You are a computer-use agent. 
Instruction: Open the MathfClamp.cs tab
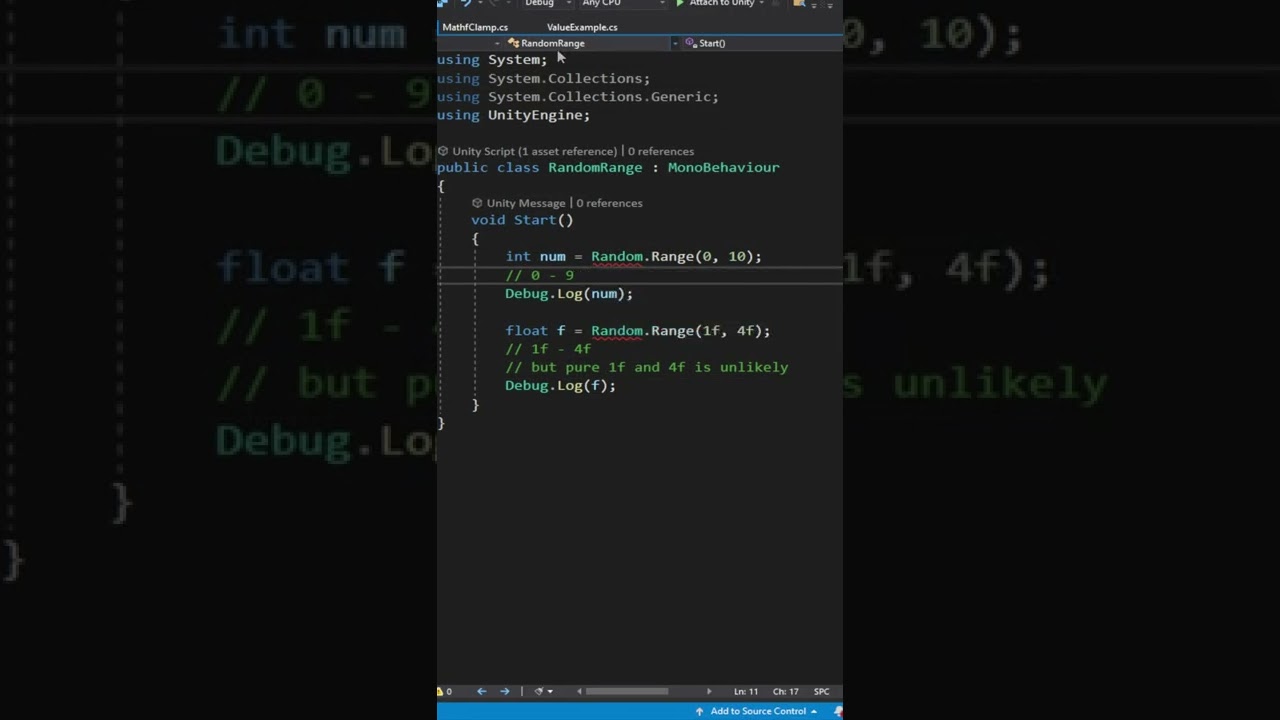click(x=475, y=27)
